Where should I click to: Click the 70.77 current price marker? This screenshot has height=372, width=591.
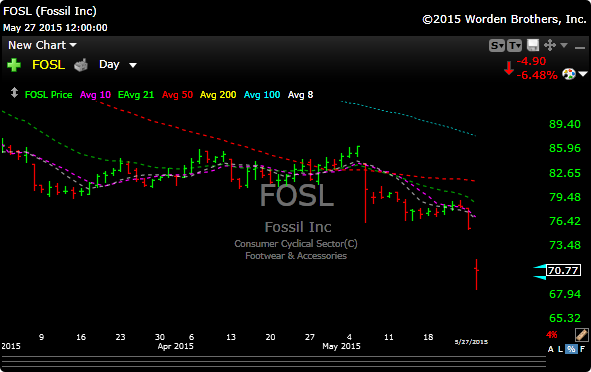point(563,270)
